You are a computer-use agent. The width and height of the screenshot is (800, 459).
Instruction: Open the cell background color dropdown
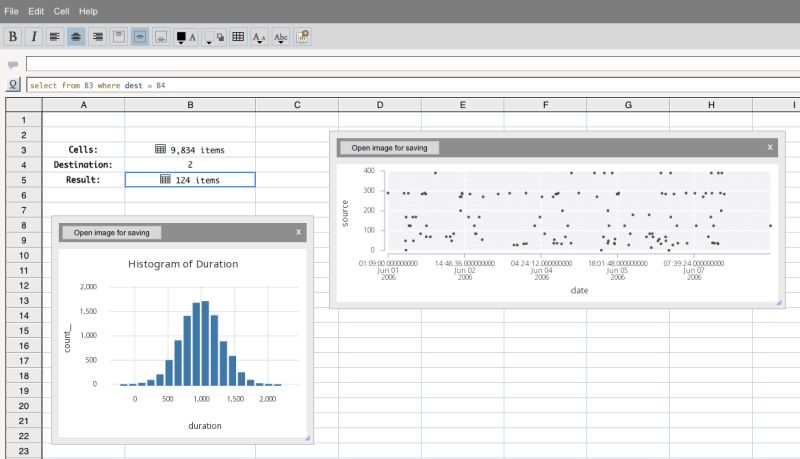pyautogui.click(x=214, y=37)
